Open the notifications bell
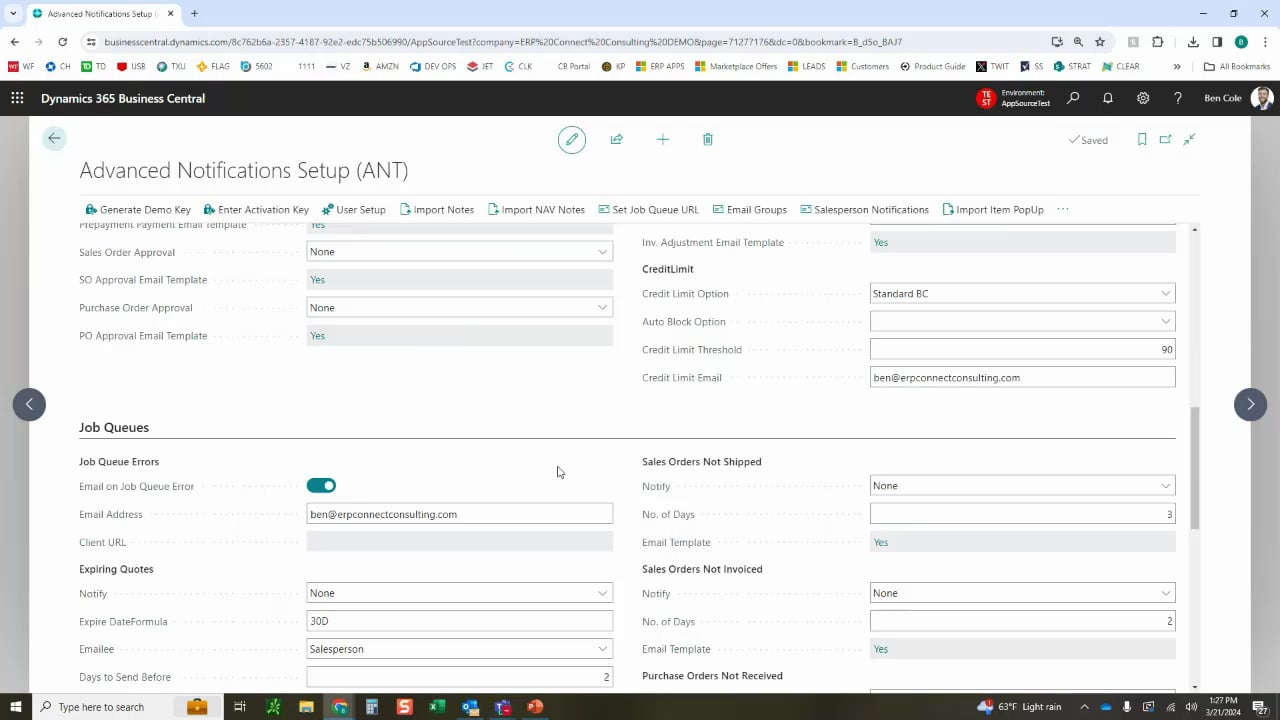This screenshot has height=720, width=1280. [x=1108, y=98]
